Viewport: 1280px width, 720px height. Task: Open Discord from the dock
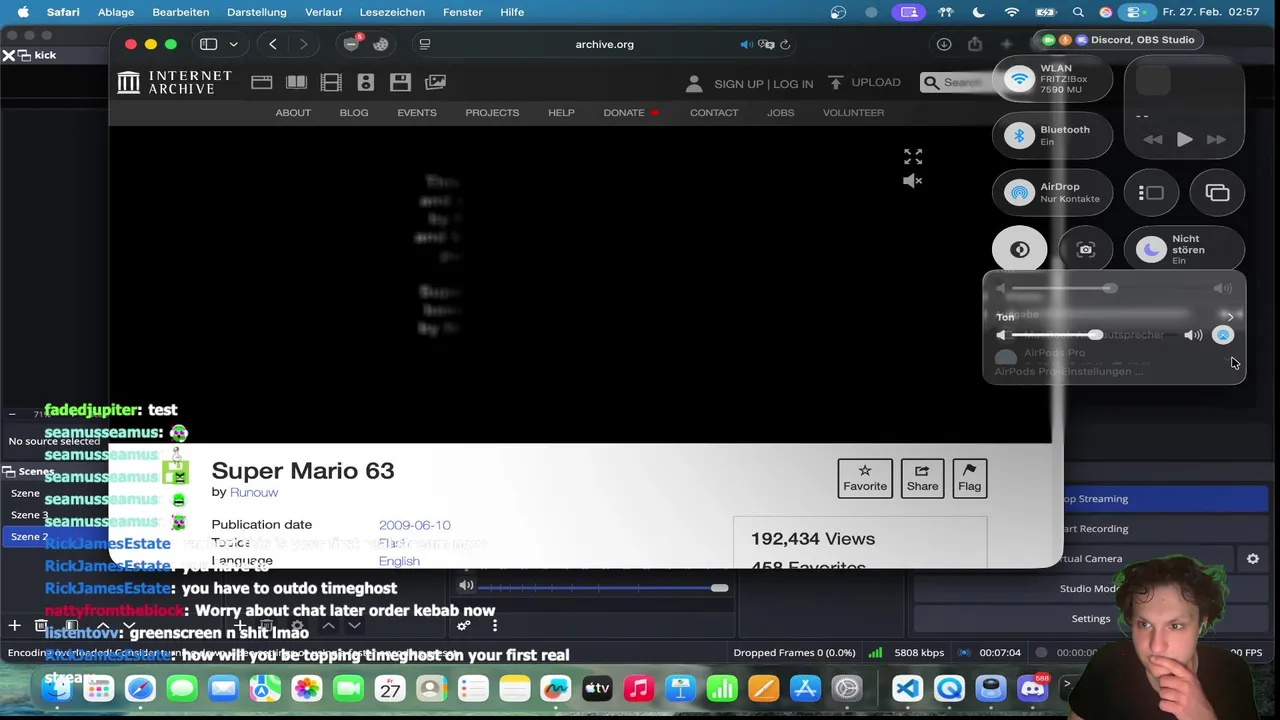tap(1033, 688)
